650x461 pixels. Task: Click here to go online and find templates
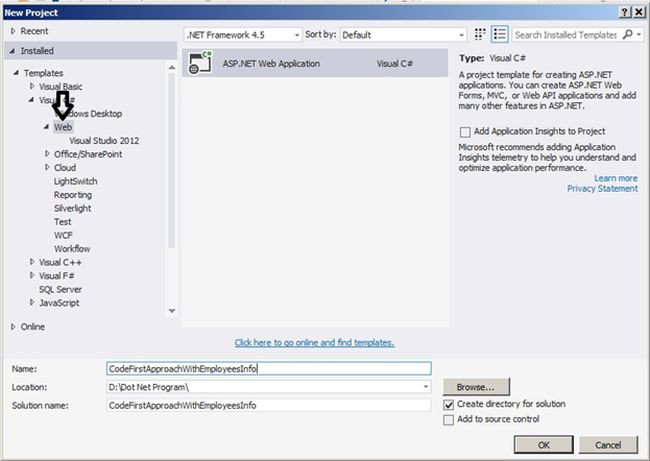point(314,343)
